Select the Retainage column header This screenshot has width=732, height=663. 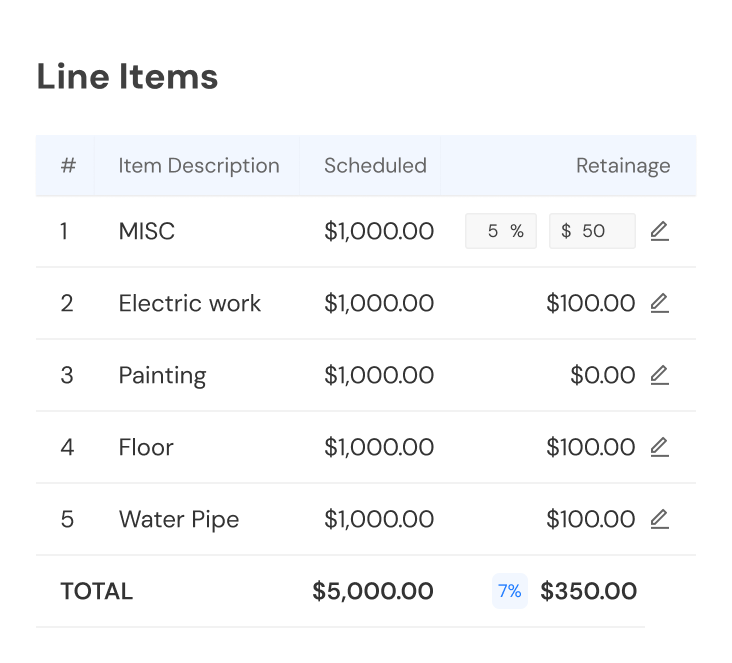pos(623,166)
